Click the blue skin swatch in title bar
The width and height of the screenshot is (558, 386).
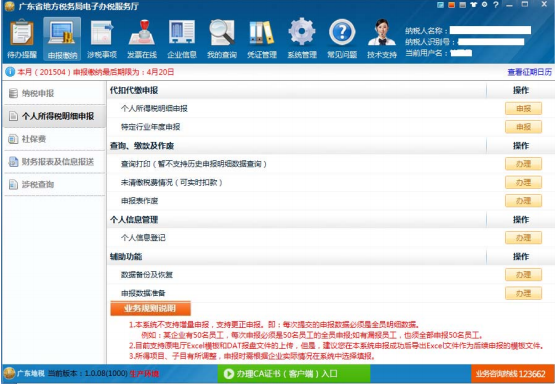[441, 5]
